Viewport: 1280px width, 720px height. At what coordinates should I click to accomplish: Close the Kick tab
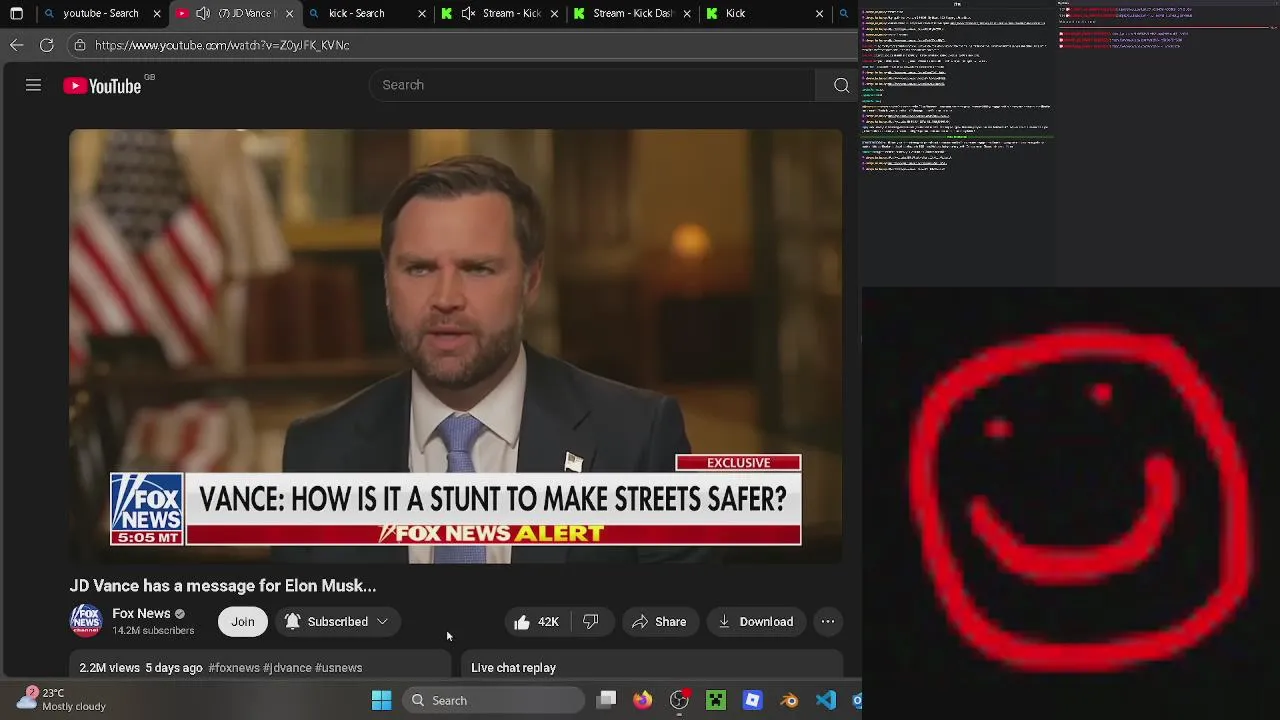(x=819, y=13)
